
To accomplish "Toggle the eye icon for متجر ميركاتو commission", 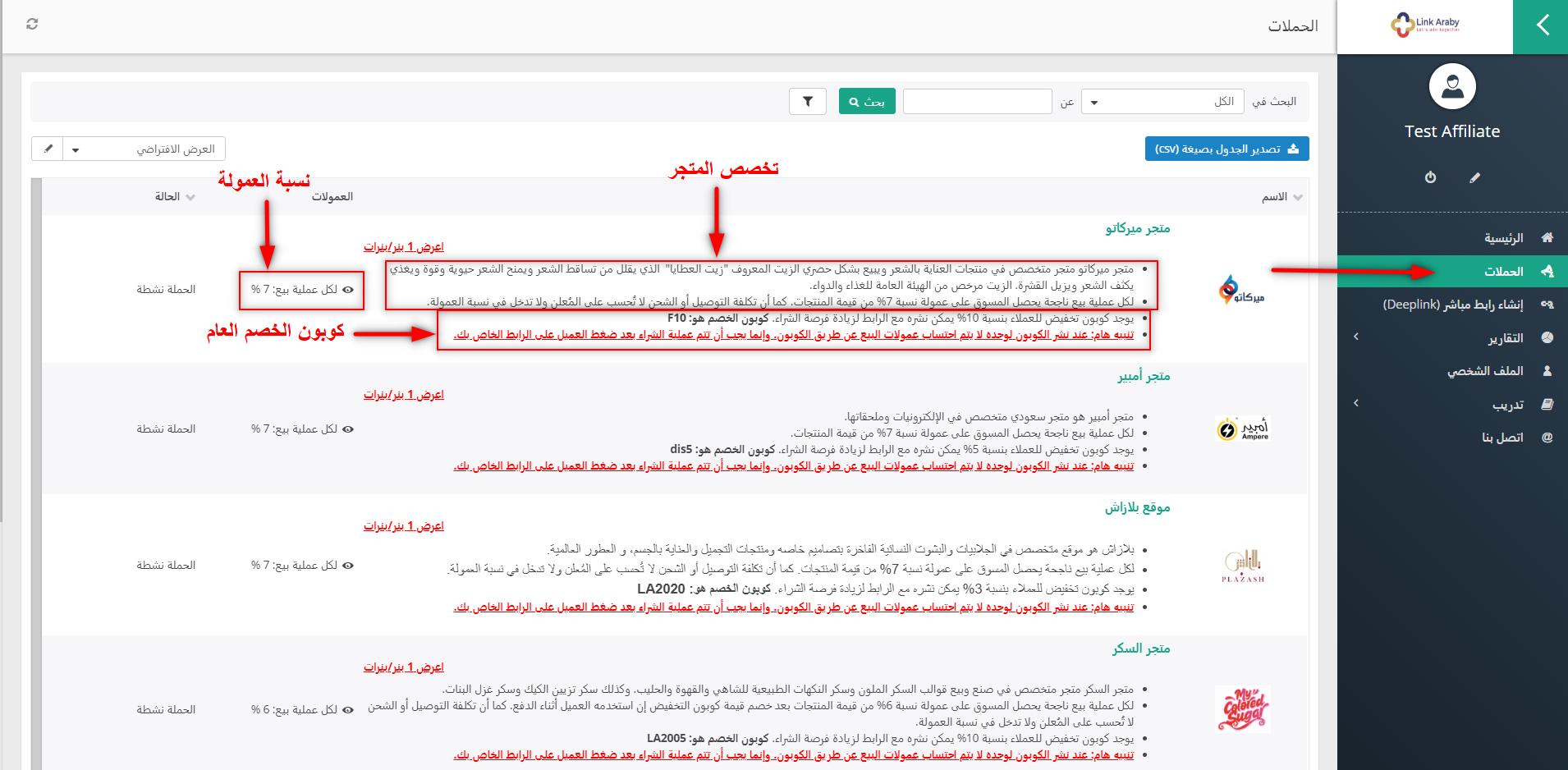I will pos(348,290).
